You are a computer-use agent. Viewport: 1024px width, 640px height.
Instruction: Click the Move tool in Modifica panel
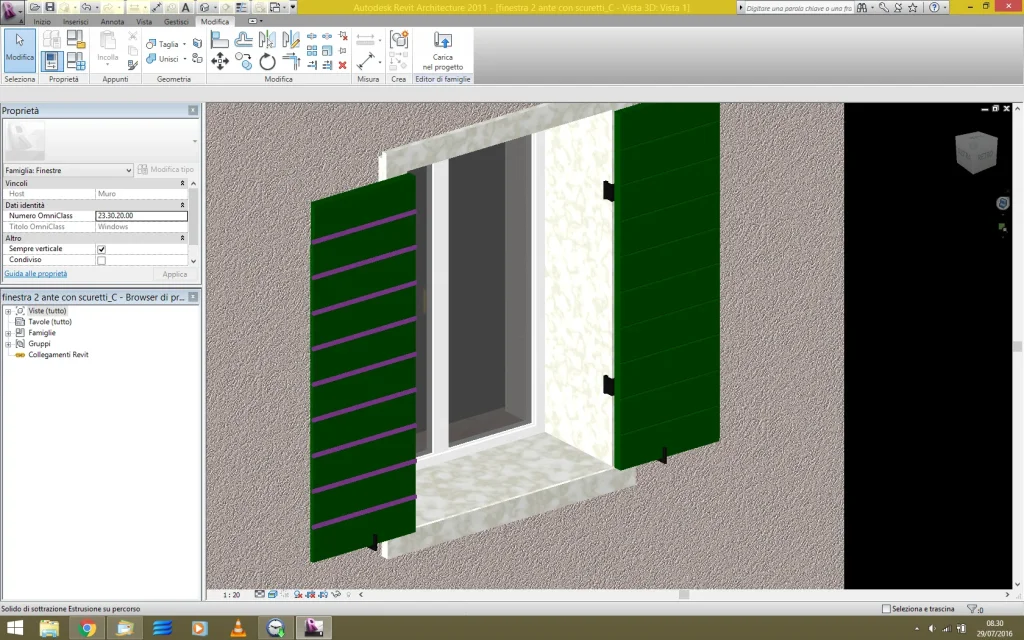pos(220,62)
